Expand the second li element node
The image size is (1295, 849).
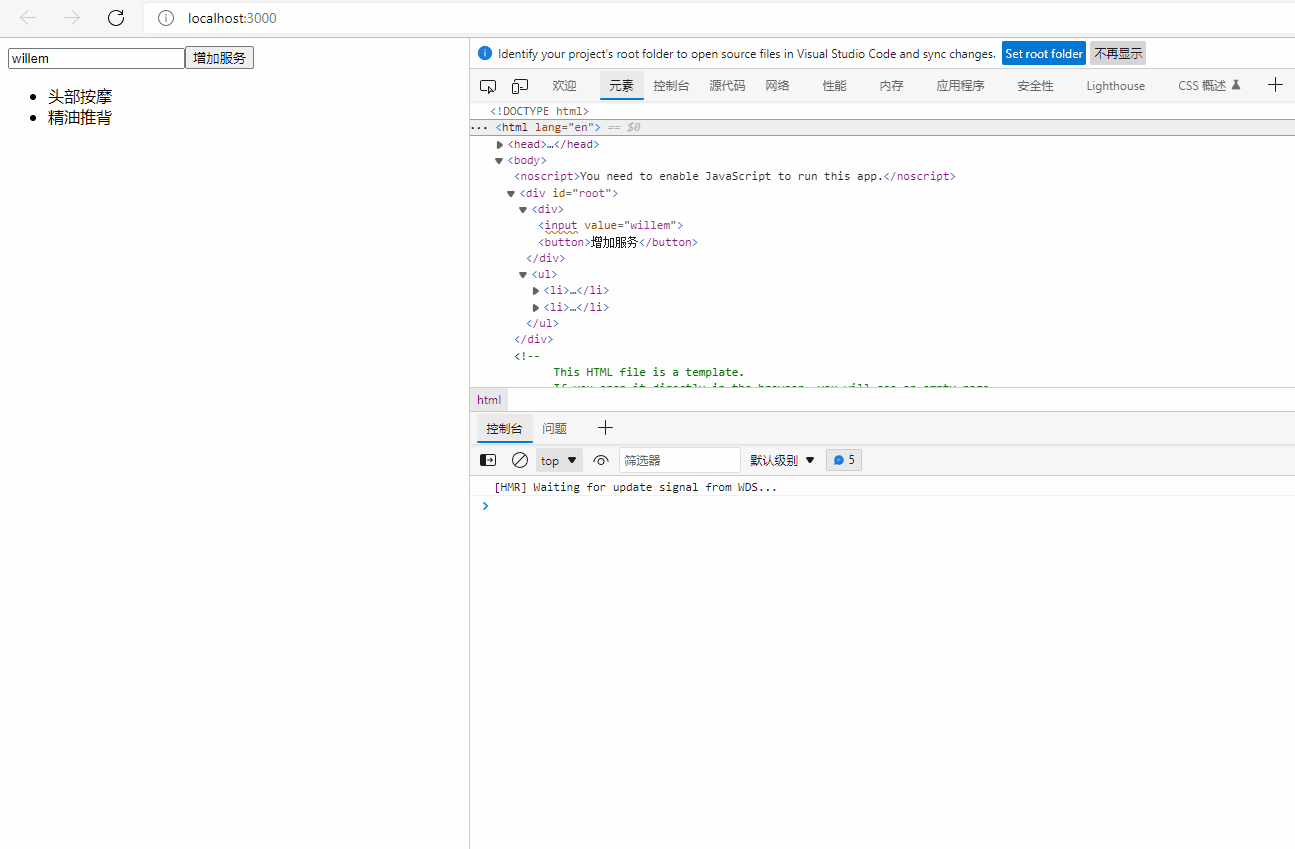click(536, 308)
